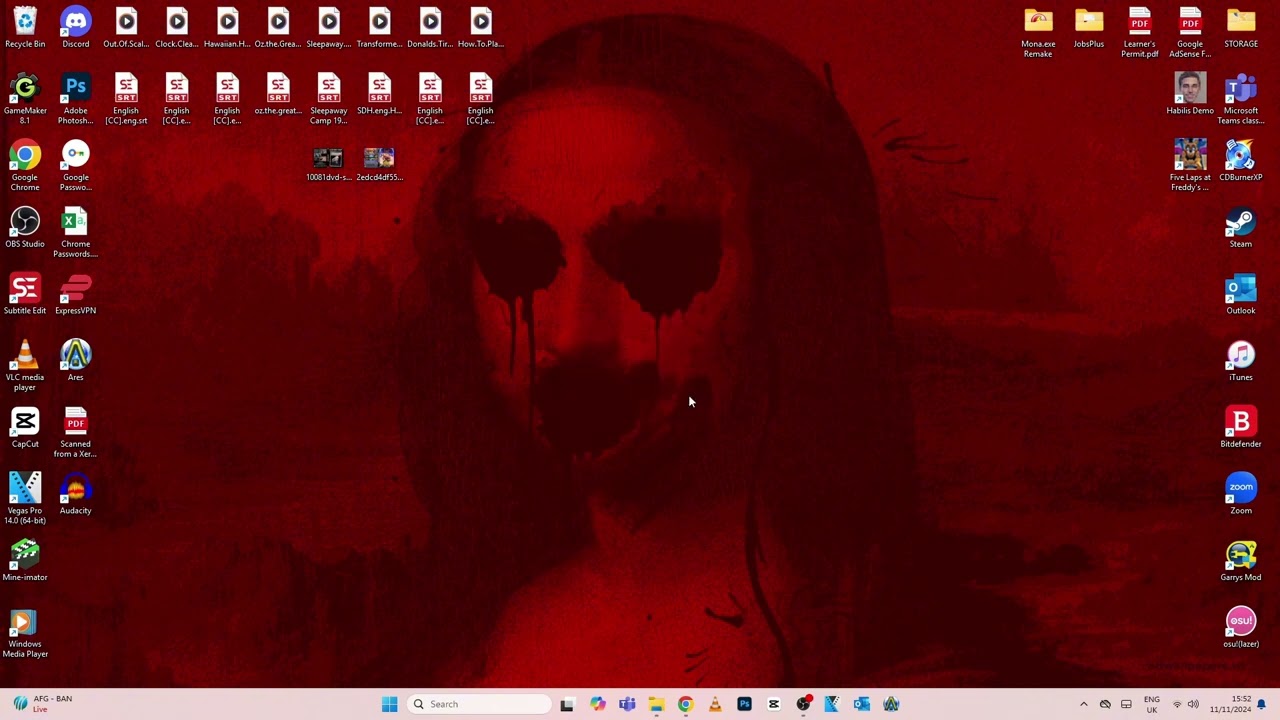Open the clock and calendar flyout
Viewport: 1280px width, 720px height.
[x=1231, y=704]
